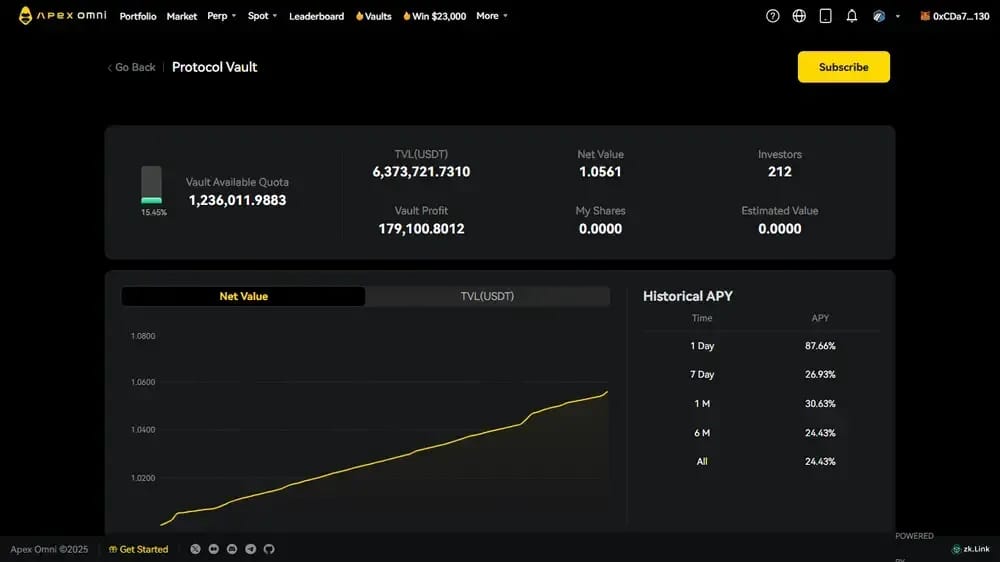Open the Leaderboard menu item
Viewport: 1000px width, 562px height.
point(316,16)
